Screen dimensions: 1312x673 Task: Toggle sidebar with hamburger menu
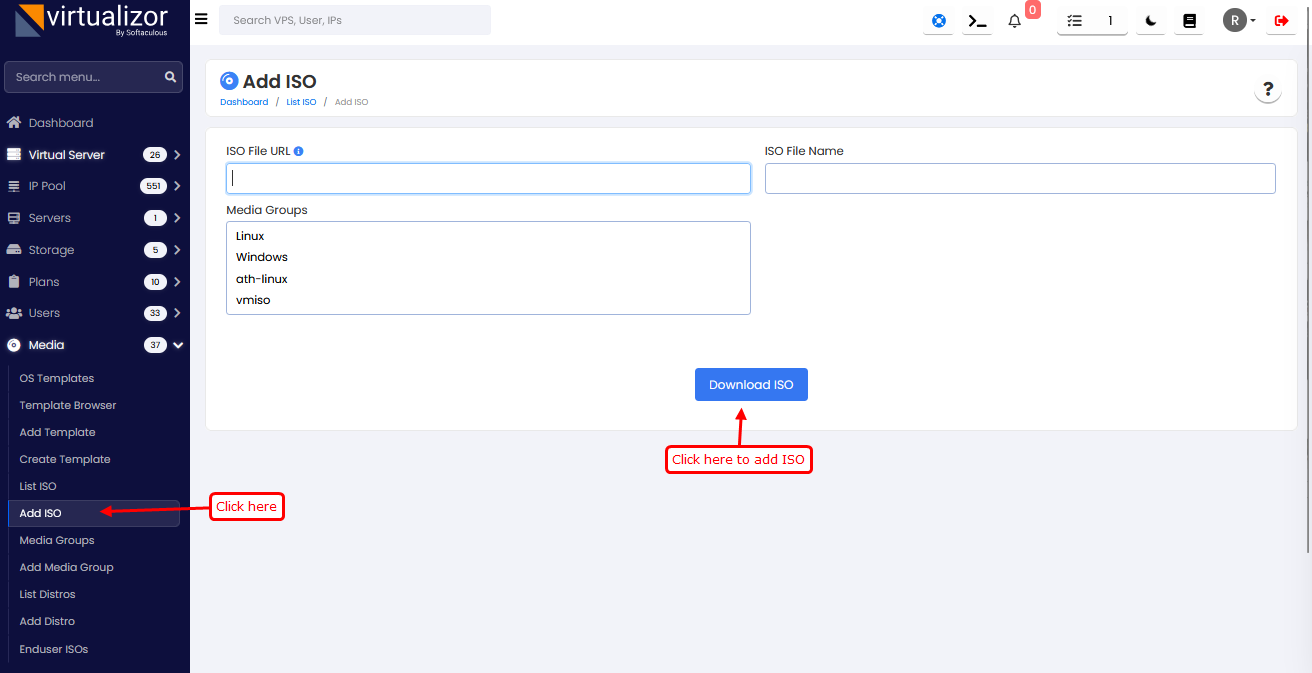(201, 19)
